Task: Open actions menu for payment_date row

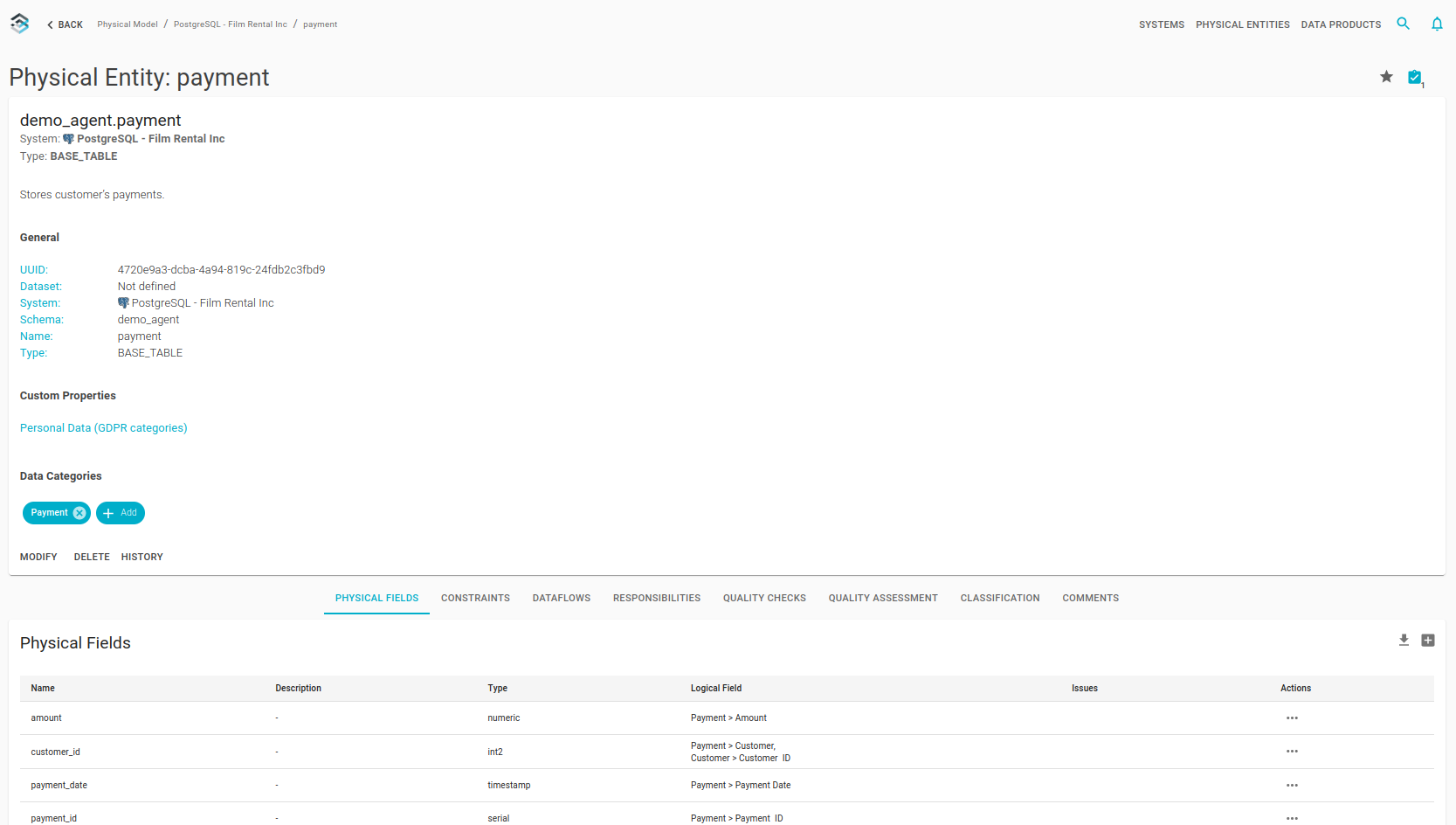Action: pyautogui.click(x=1292, y=786)
